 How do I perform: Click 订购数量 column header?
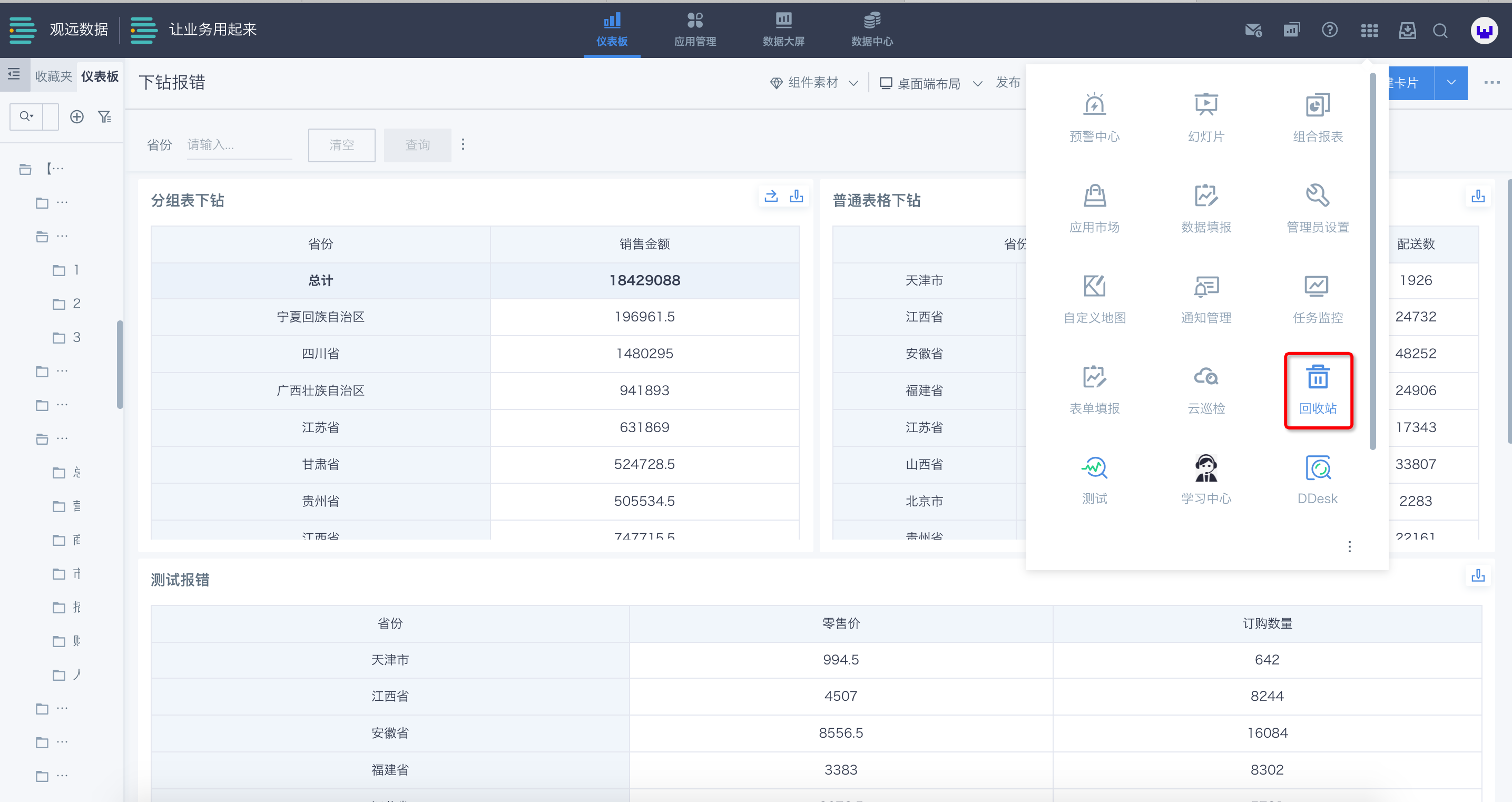point(1266,623)
